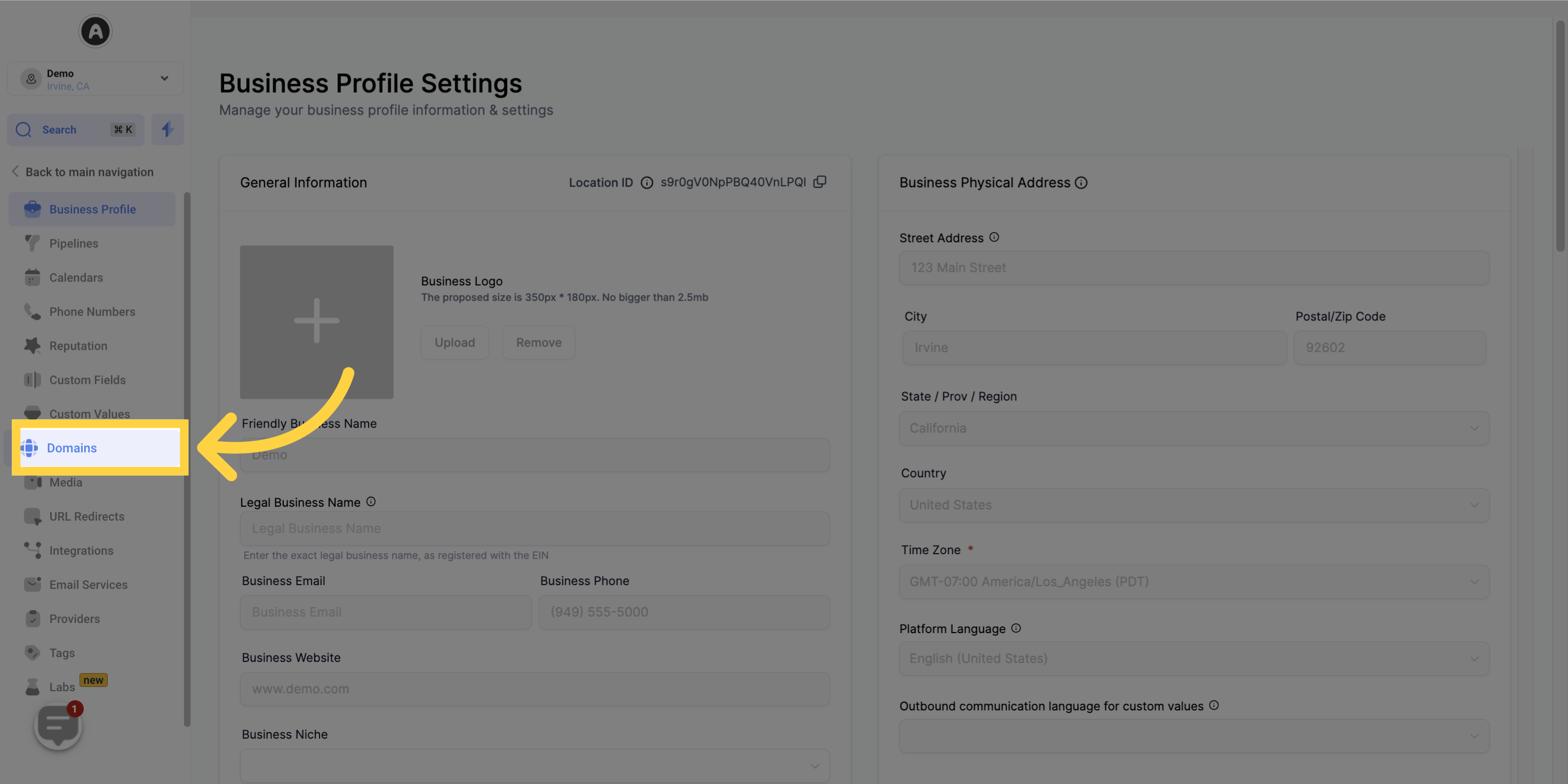Select the Media menu item

(x=65, y=482)
